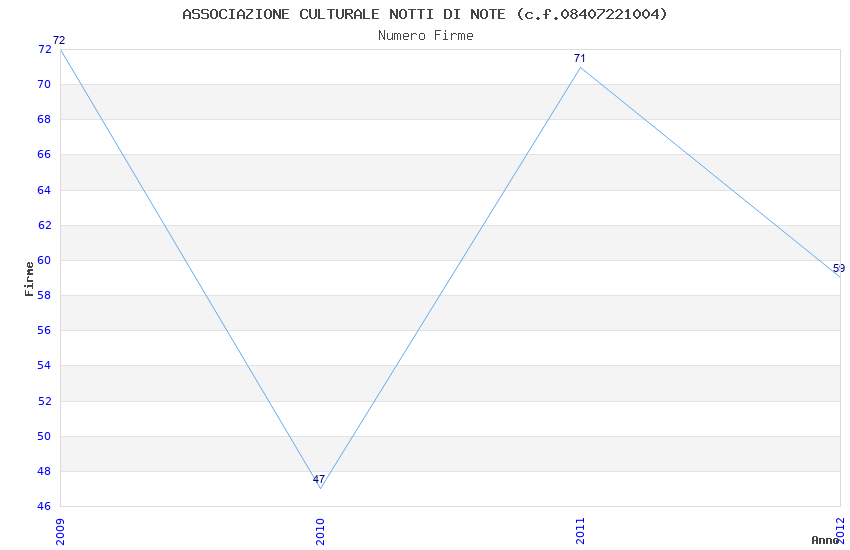This screenshot has width=850, height=550.
Task: Click the y-axis tick label 56
Action: click(x=44, y=331)
